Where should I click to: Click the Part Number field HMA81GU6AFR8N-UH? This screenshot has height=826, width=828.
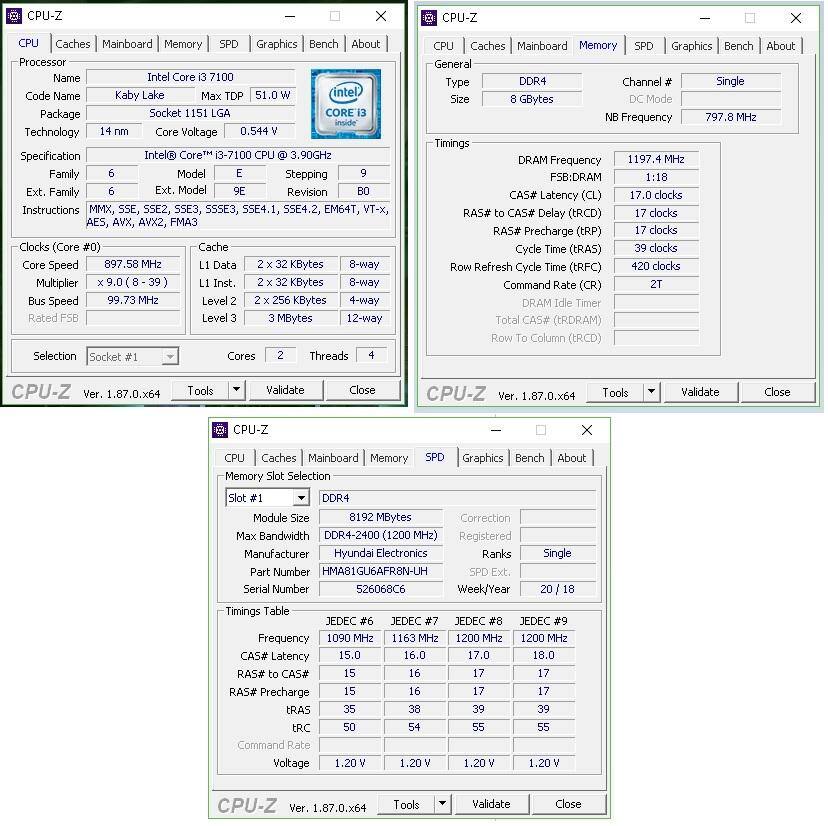[x=380, y=572]
